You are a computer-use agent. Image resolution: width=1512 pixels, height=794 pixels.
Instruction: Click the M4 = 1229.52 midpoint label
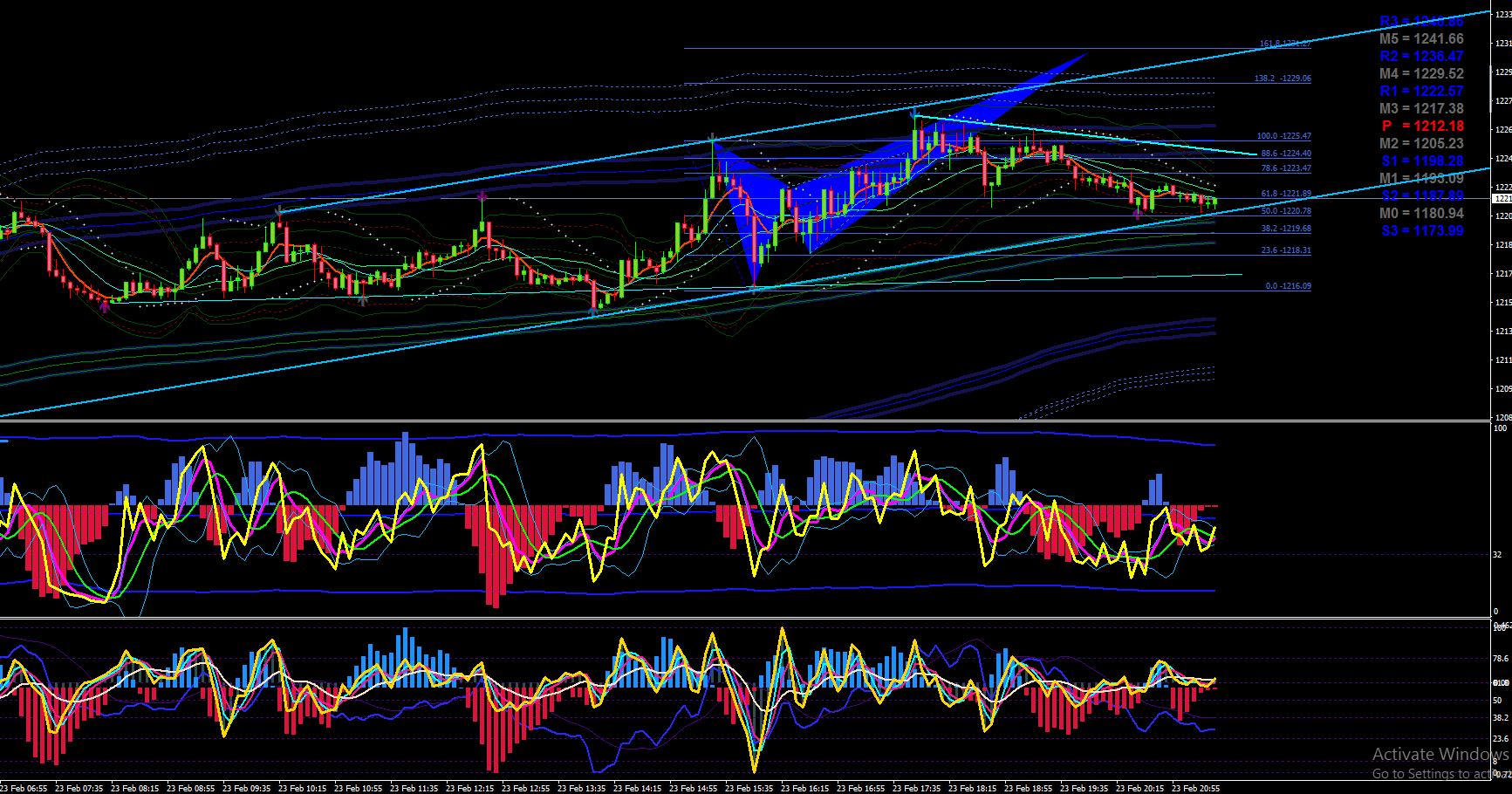pos(1421,73)
